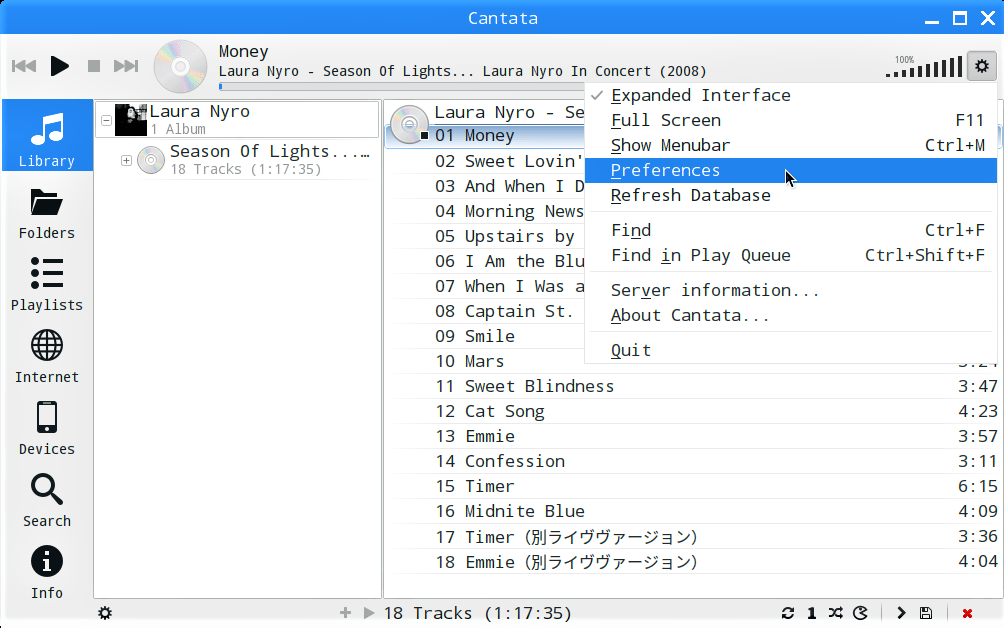Toggle single track mode
The image size is (1004, 628).
[x=811, y=613]
